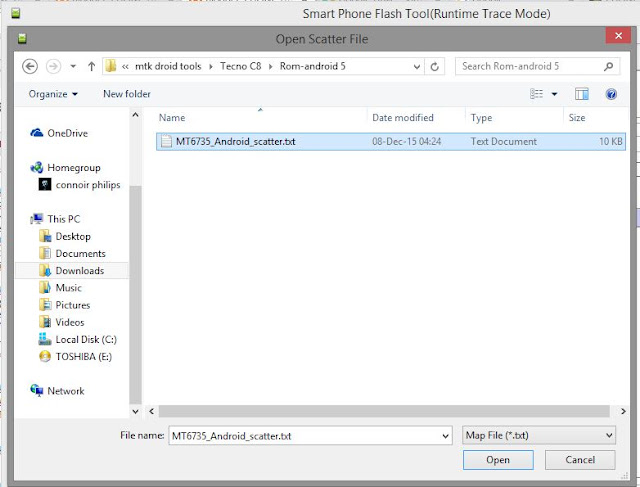Open Local Disk (C:)

(x=86, y=340)
